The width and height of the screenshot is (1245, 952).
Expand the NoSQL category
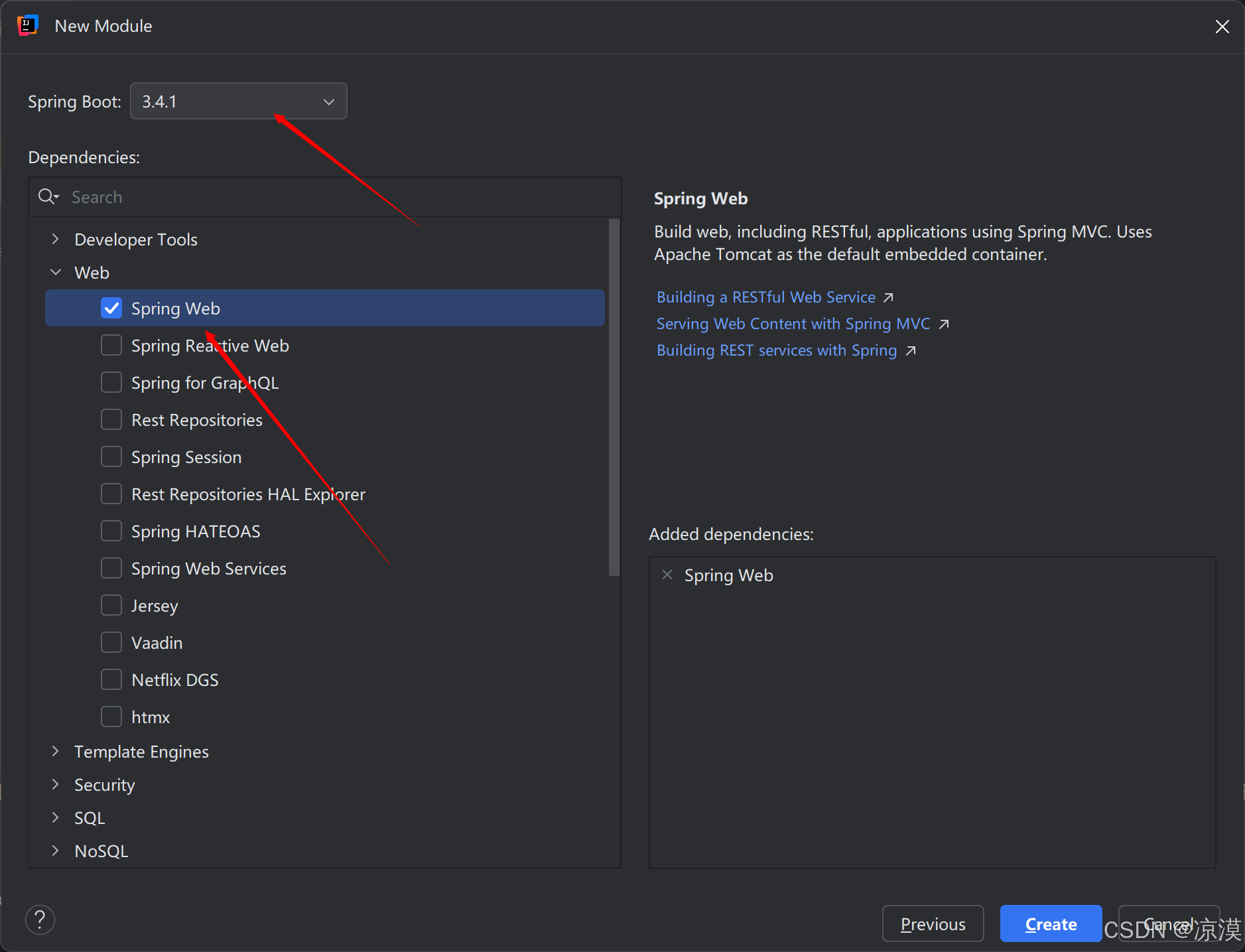click(x=56, y=850)
